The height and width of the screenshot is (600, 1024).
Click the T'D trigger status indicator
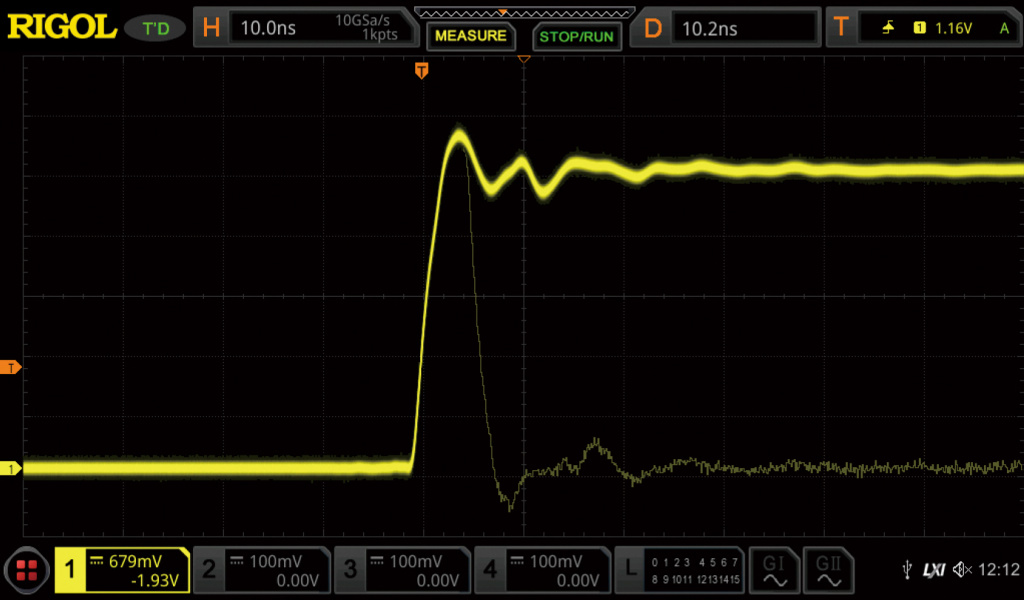point(156,28)
